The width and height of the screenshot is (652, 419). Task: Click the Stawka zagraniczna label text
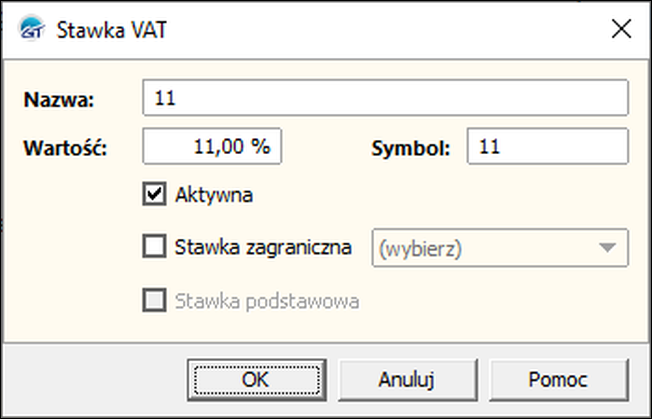(263, 246)
